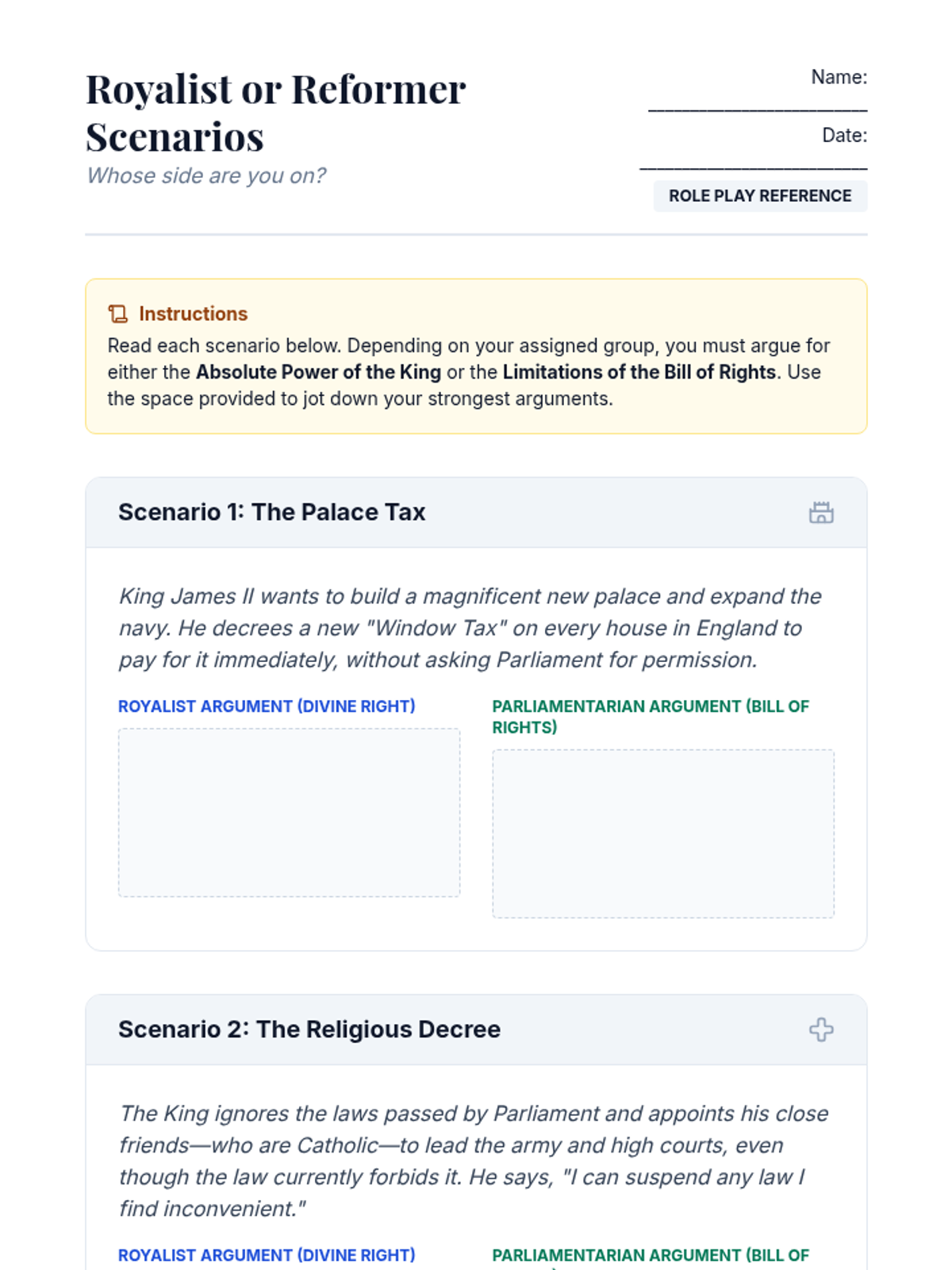Click Scenario 1 Parliamentarian argument answer box
Image resolution: width=952 pixels, height=1270 pixels.
click(x=663, y=833)
